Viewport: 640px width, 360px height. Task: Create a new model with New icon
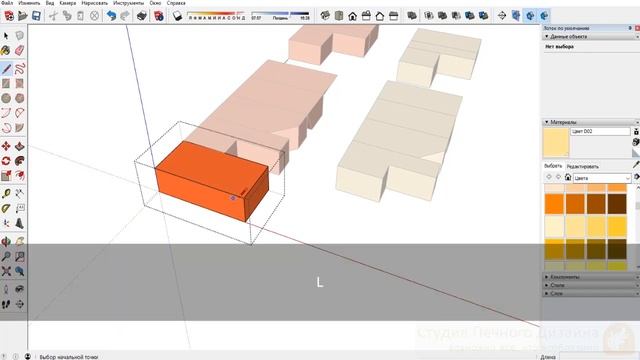pyautogui.click(x=9, y=16)
